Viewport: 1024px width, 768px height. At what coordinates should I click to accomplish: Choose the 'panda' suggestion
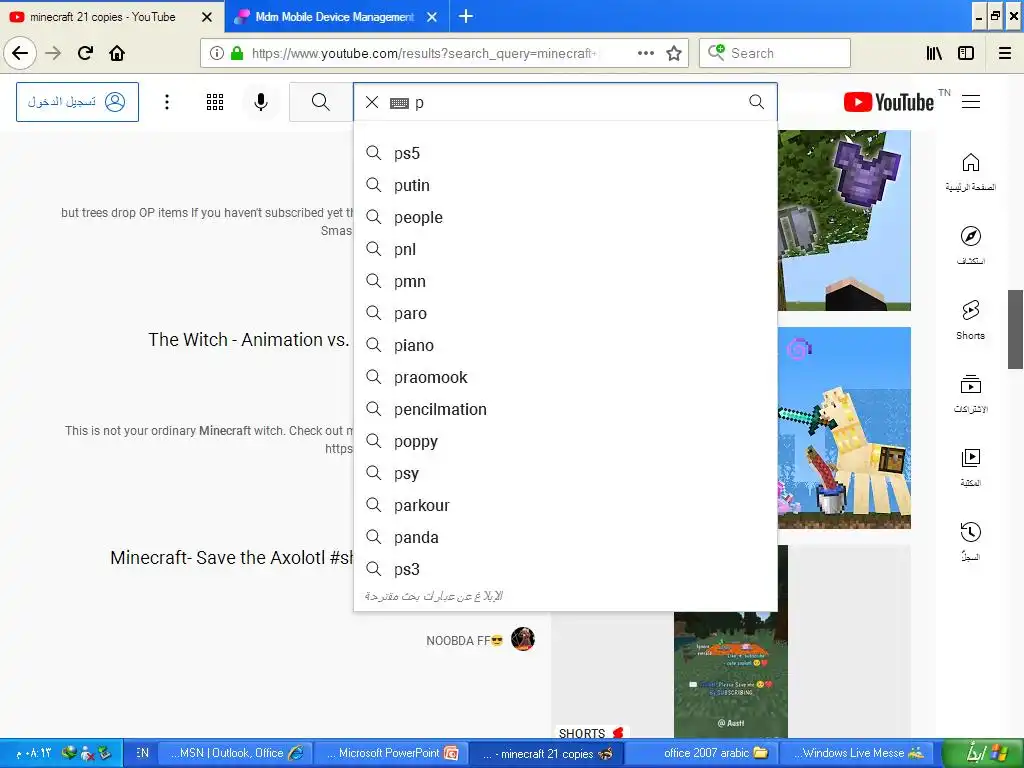click(x=565, y=537)
